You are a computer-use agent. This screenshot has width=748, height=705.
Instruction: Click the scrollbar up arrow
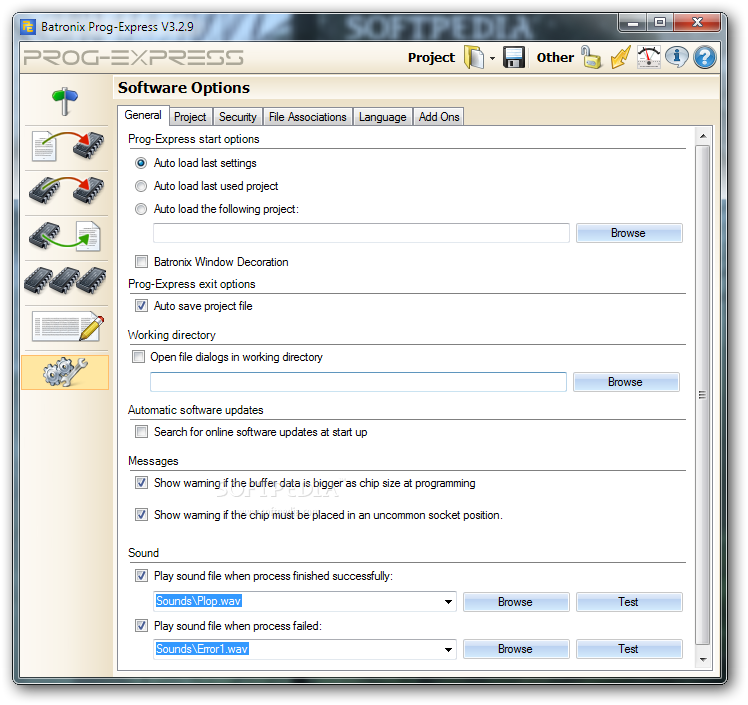(703, 136)
